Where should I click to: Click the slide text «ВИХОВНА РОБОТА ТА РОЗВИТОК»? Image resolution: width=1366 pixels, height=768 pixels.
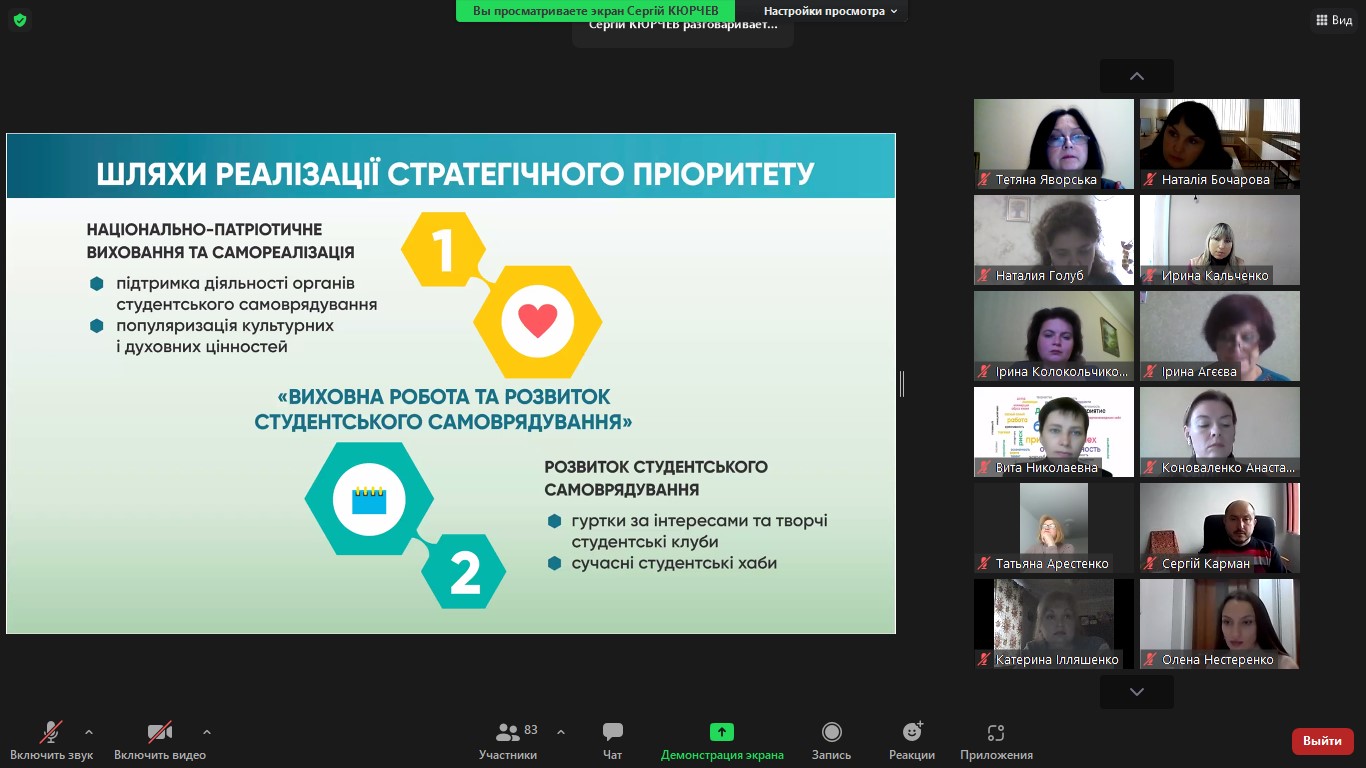point(443,397)
